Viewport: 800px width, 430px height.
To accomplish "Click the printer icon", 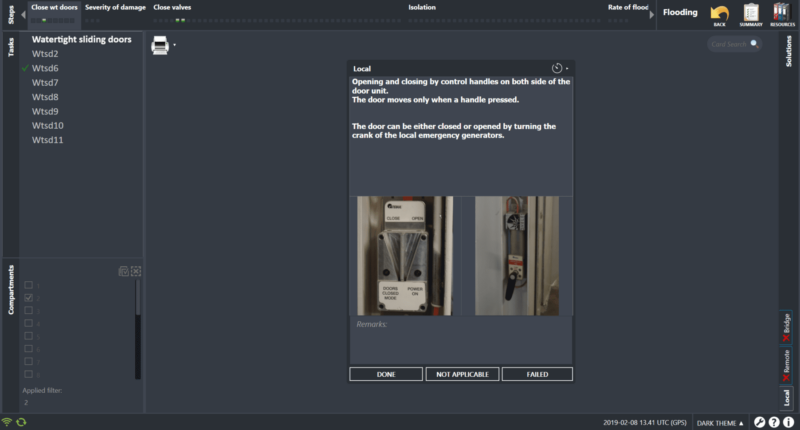I will coord(160,45).
